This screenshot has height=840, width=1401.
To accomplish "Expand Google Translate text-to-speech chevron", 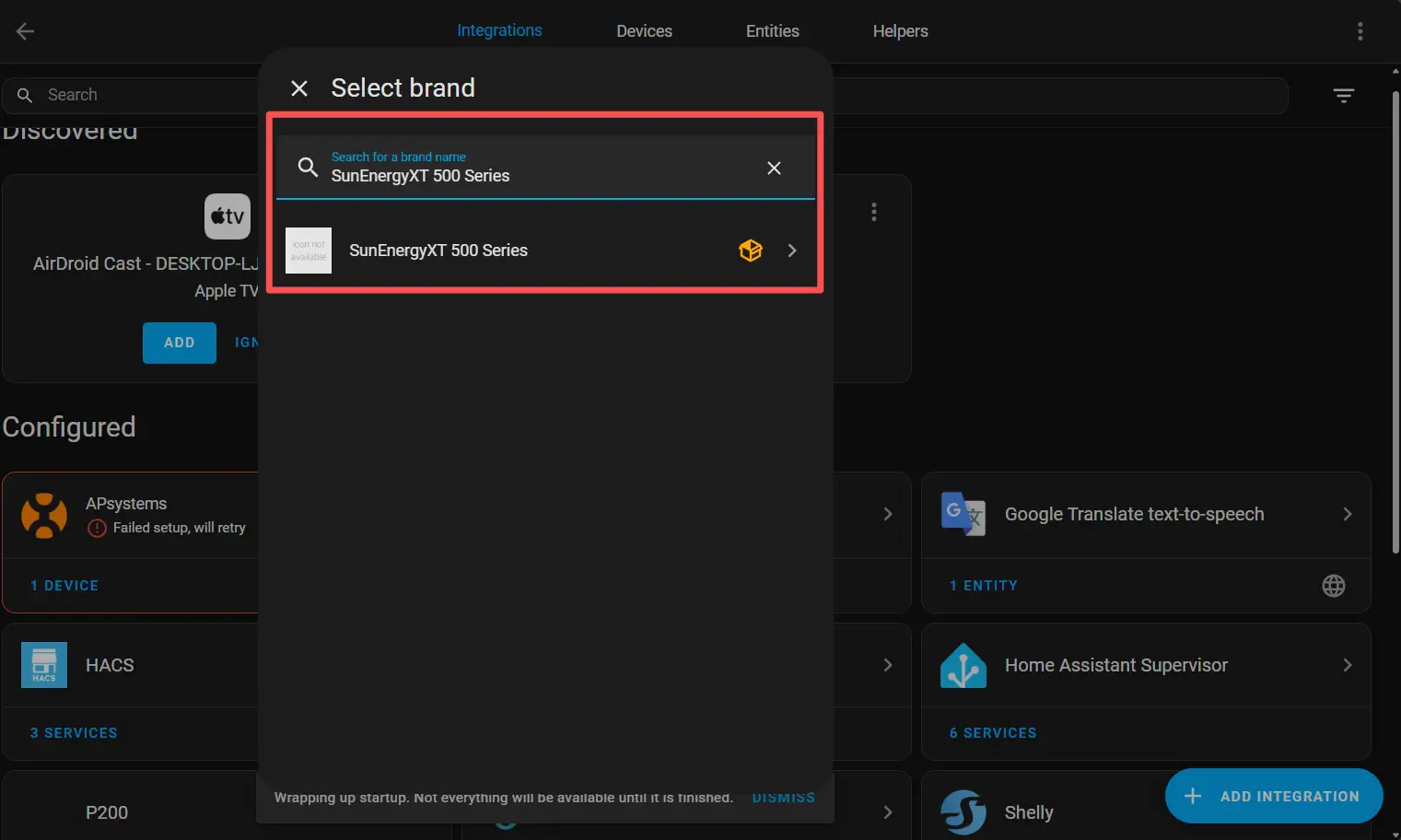I will pyautogui.click(x=1347, y=514).
